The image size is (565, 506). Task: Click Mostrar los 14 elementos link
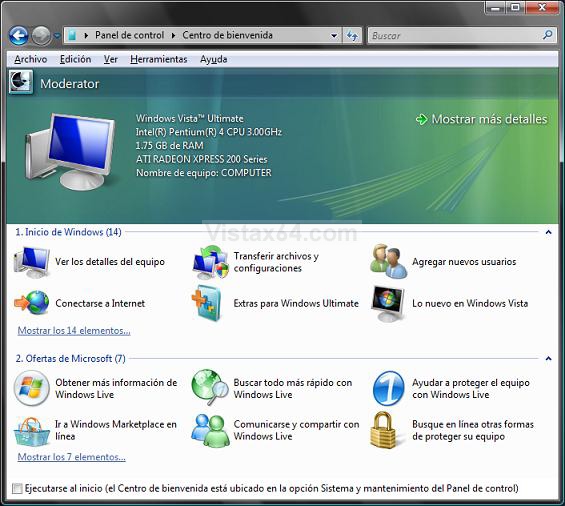coord(74,330)
